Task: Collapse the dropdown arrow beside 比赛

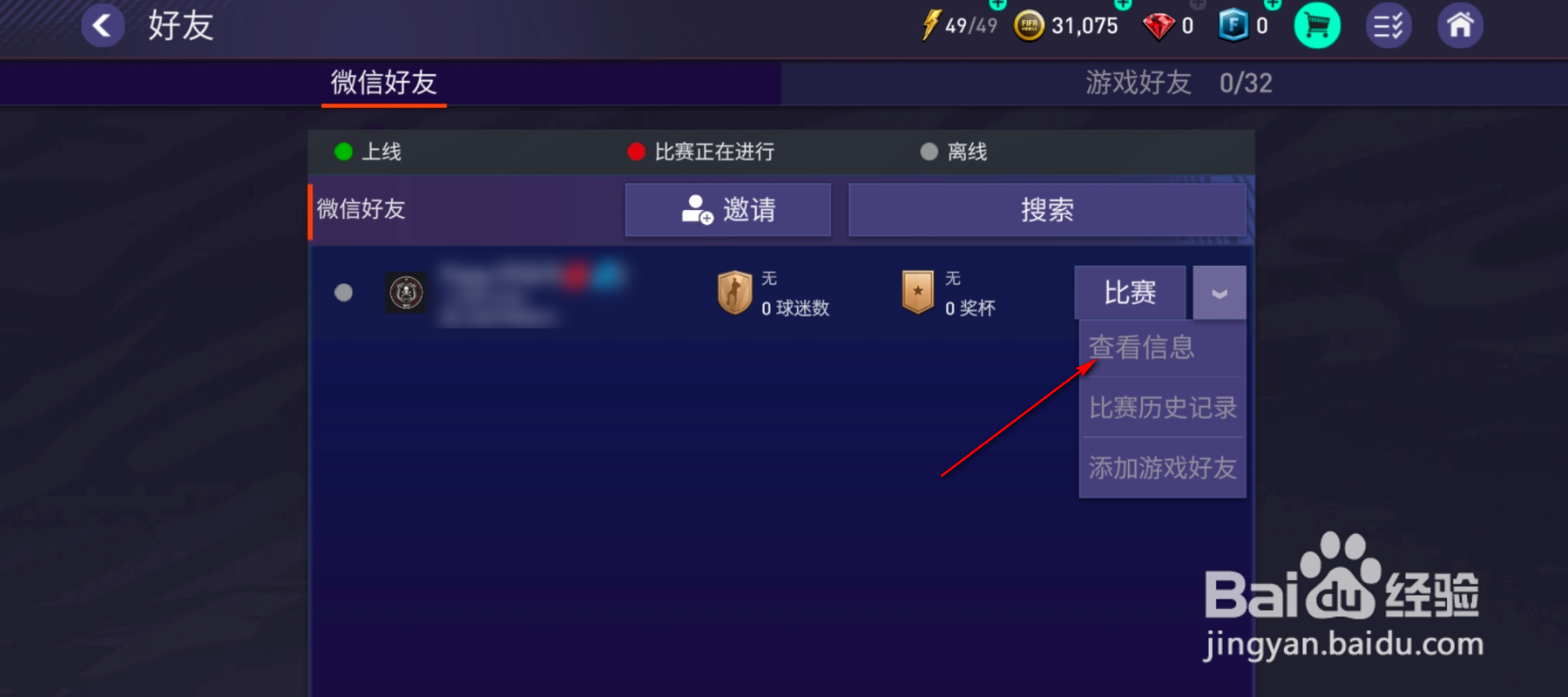Action: [1220, 293]
